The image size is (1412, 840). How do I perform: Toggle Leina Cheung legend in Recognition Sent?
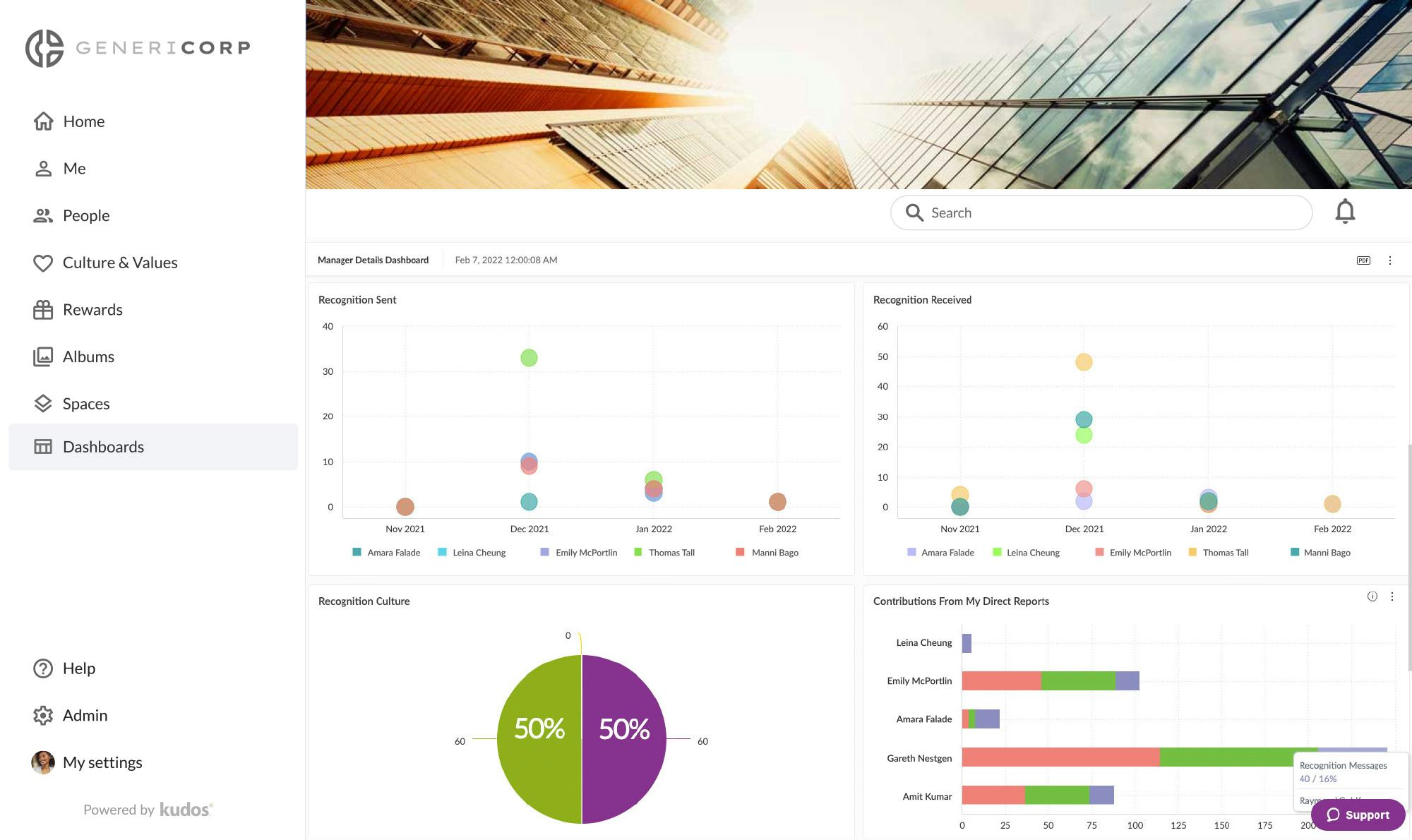[x=478, y=553]
